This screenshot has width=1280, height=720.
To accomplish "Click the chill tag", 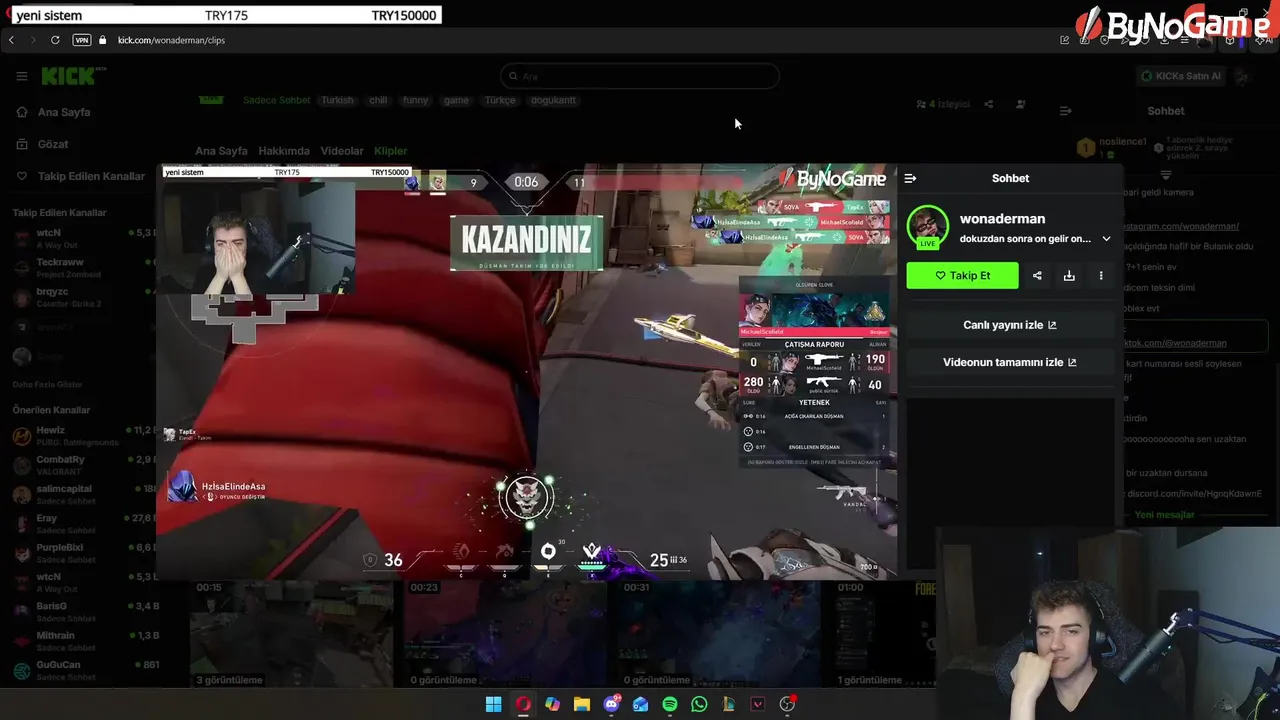I will coord(378,100).
